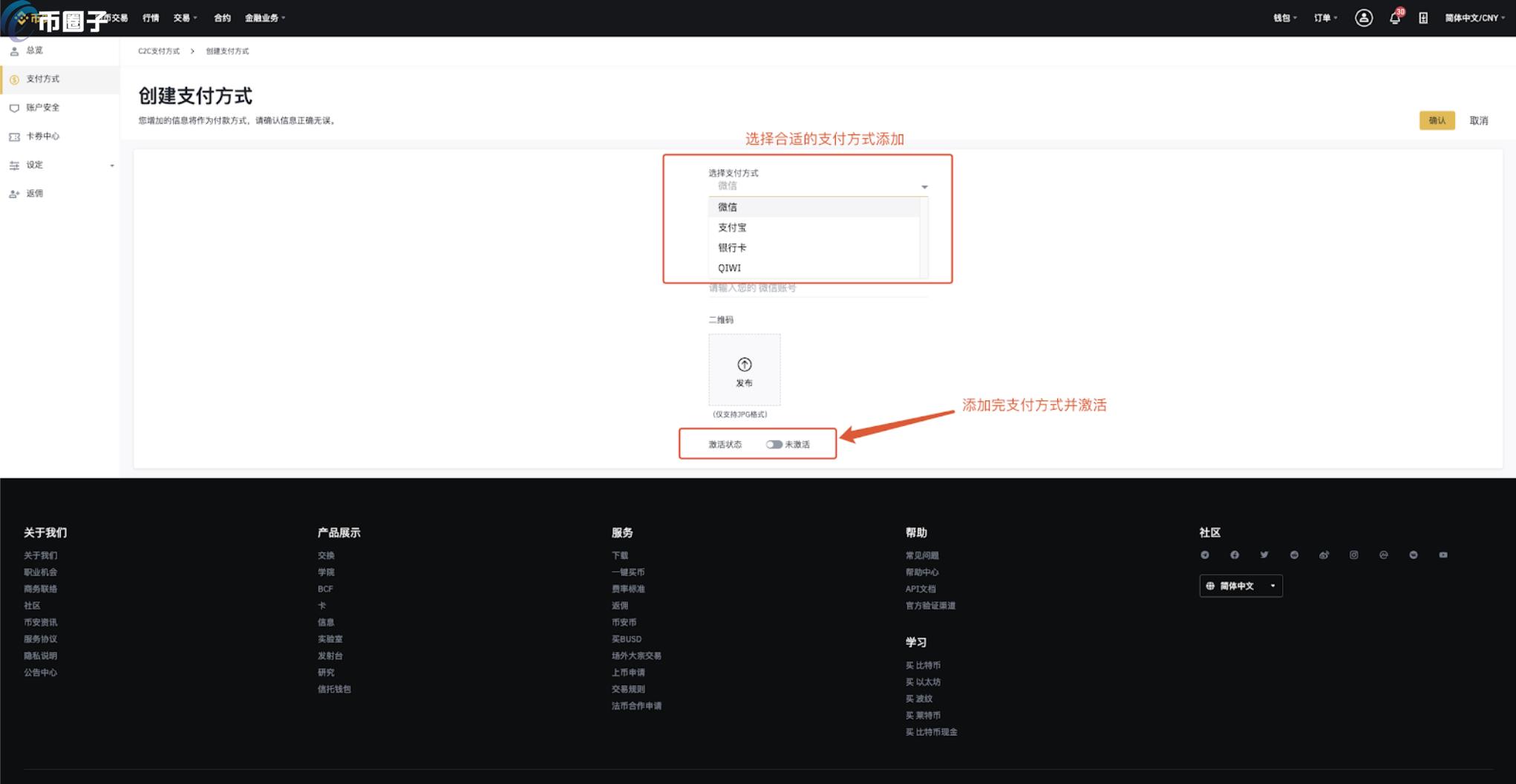
Task: Toggle the 激活状态 activation switch
Action: click(x=774, y=444)
